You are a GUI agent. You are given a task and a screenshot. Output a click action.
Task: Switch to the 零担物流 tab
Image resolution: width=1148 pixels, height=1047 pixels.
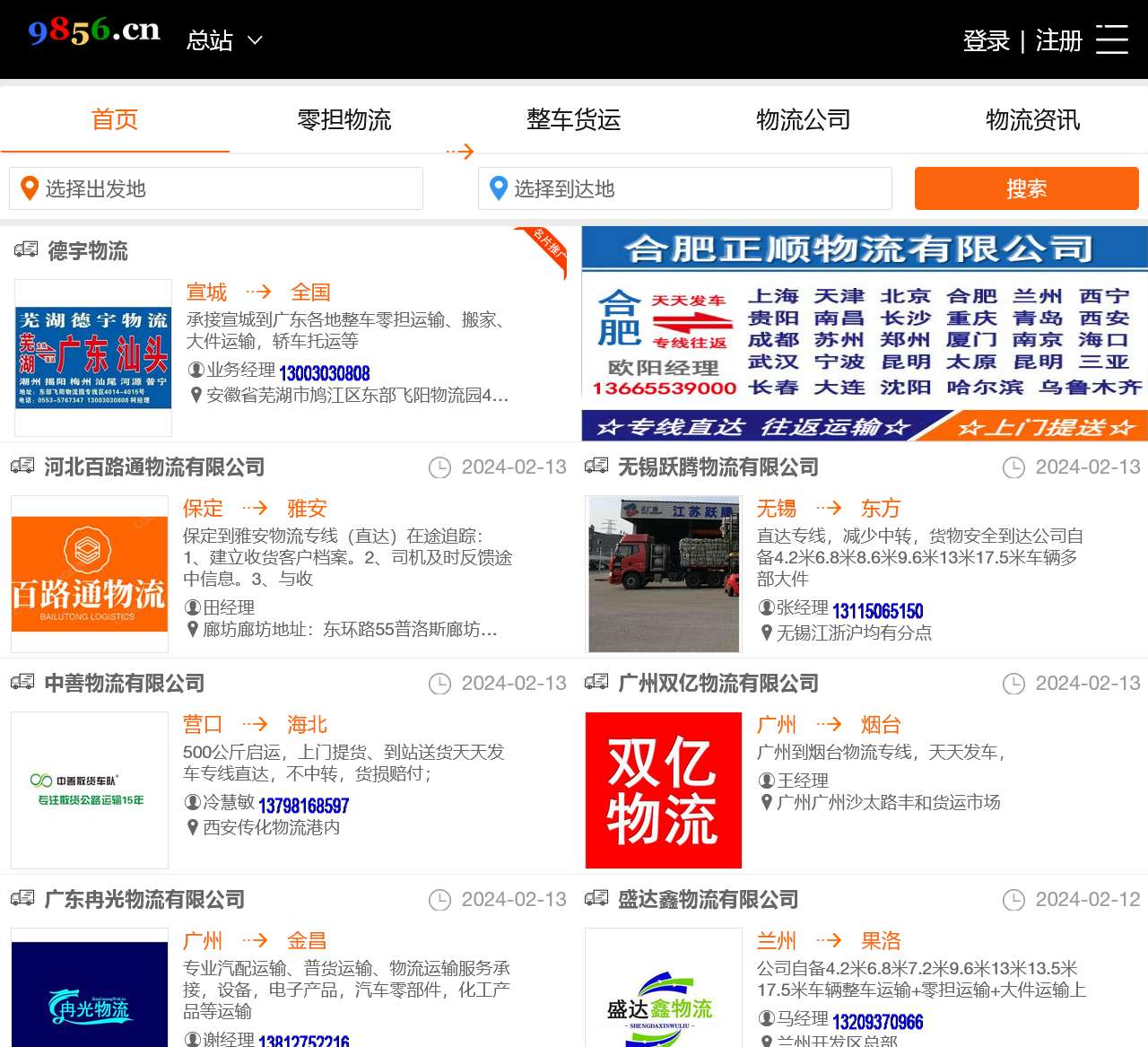(344, 119)
